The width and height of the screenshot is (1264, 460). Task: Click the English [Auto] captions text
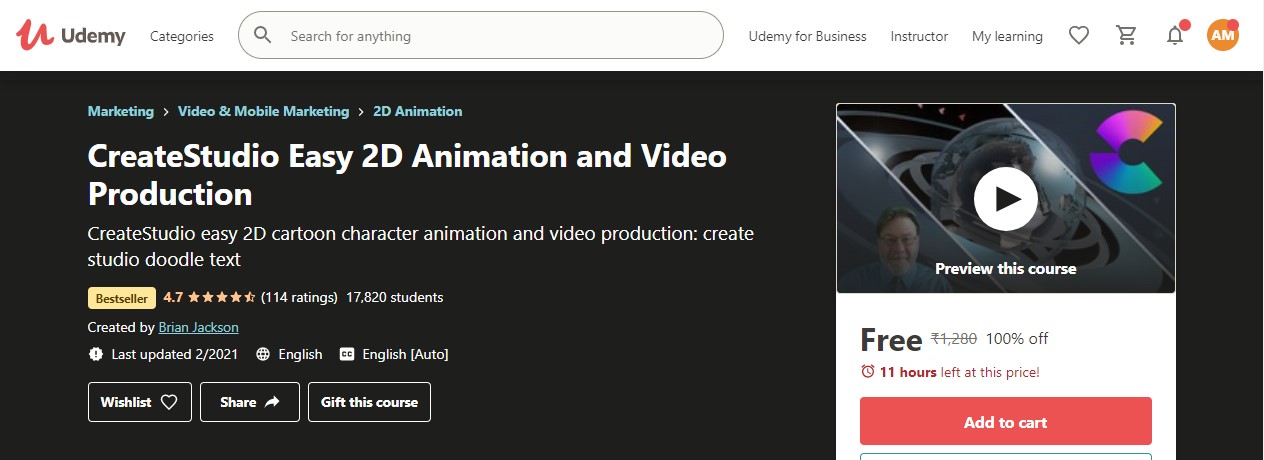(x=405, y=354)
